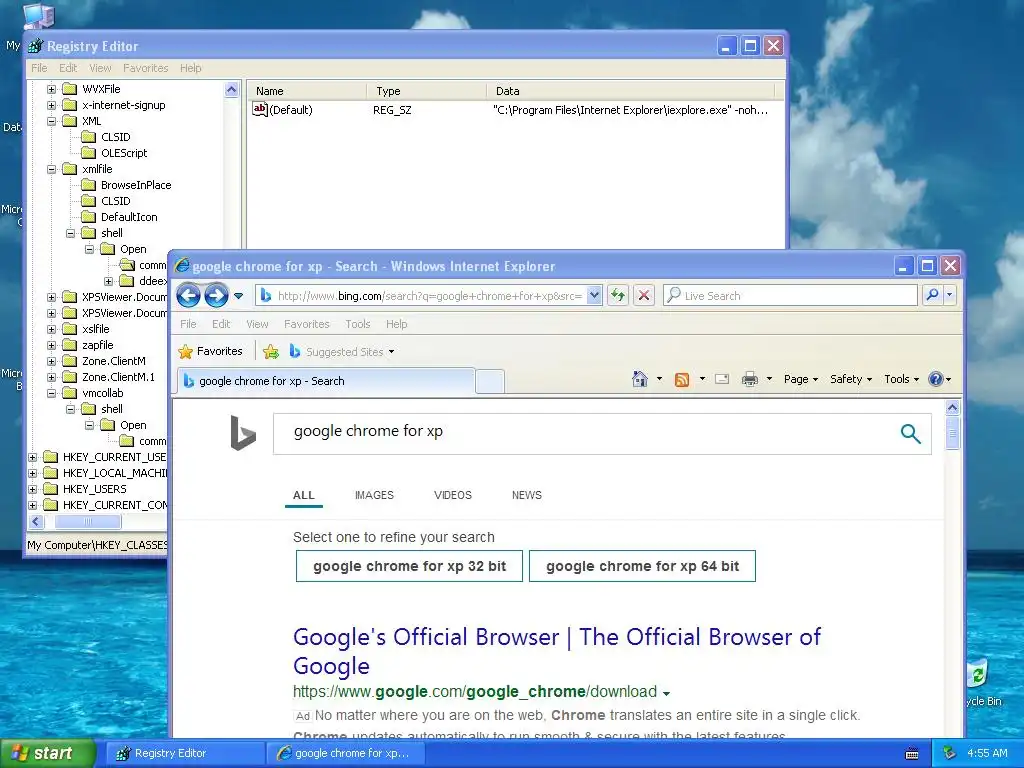Viewport: 1024px width, 768px height.
Task: Click the Print icon in command bar
Action: 750,379
